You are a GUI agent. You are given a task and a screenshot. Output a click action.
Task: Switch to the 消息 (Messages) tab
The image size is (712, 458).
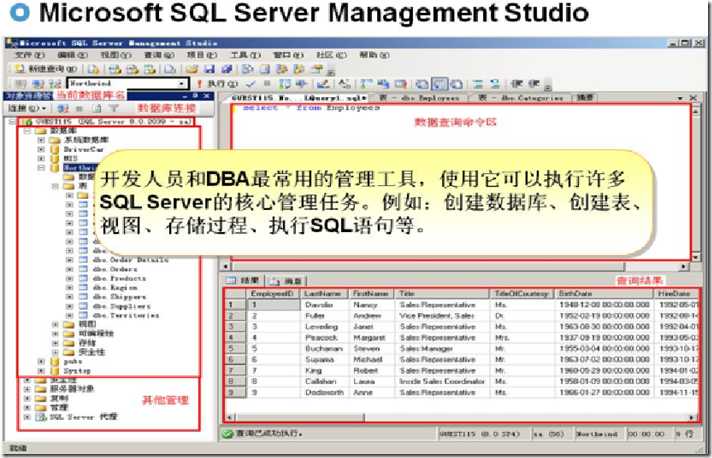287,281
